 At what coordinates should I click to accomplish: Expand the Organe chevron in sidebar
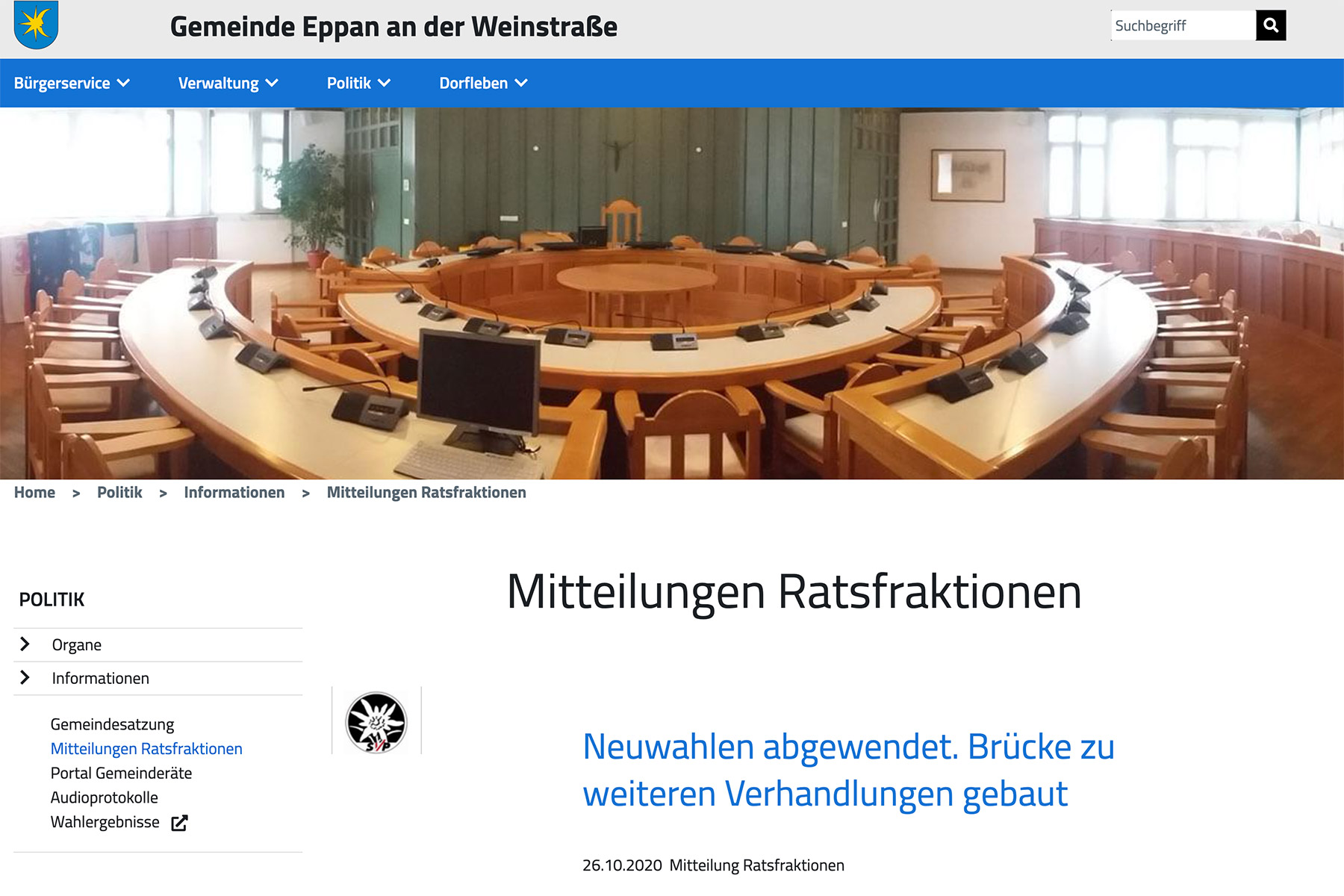coord(25,644)
